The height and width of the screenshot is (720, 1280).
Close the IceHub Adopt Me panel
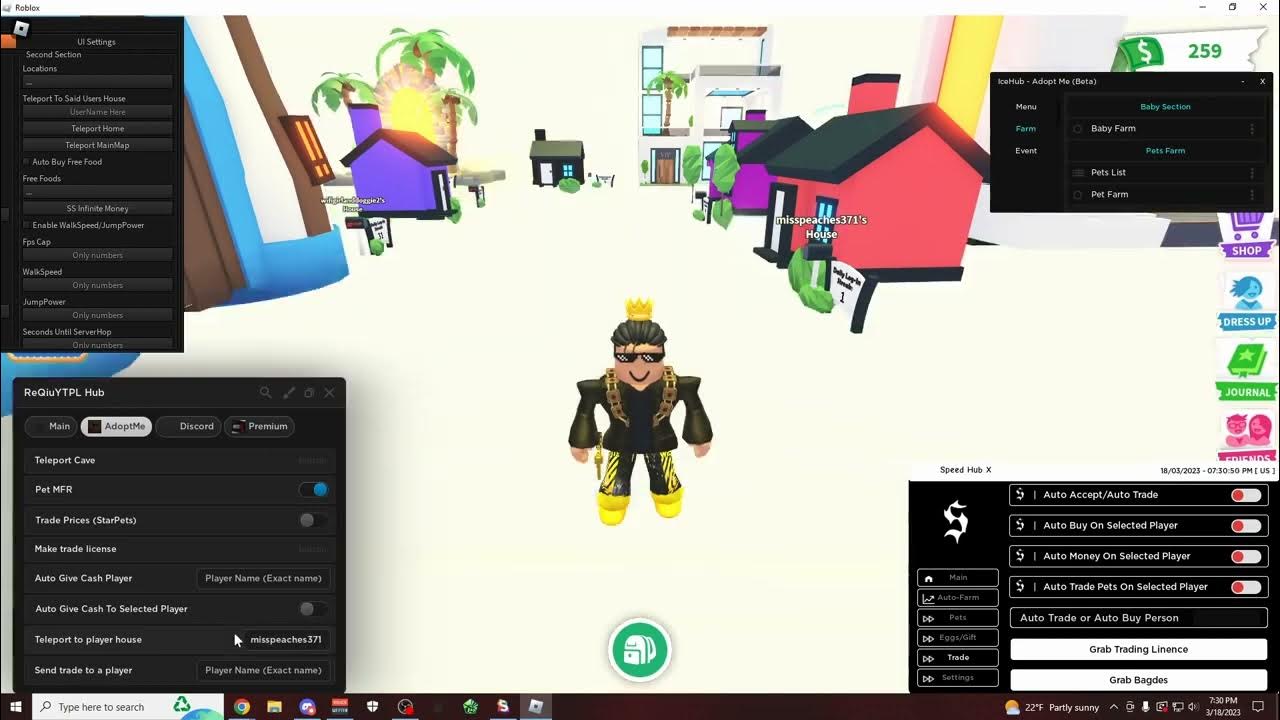point(1262,81)
